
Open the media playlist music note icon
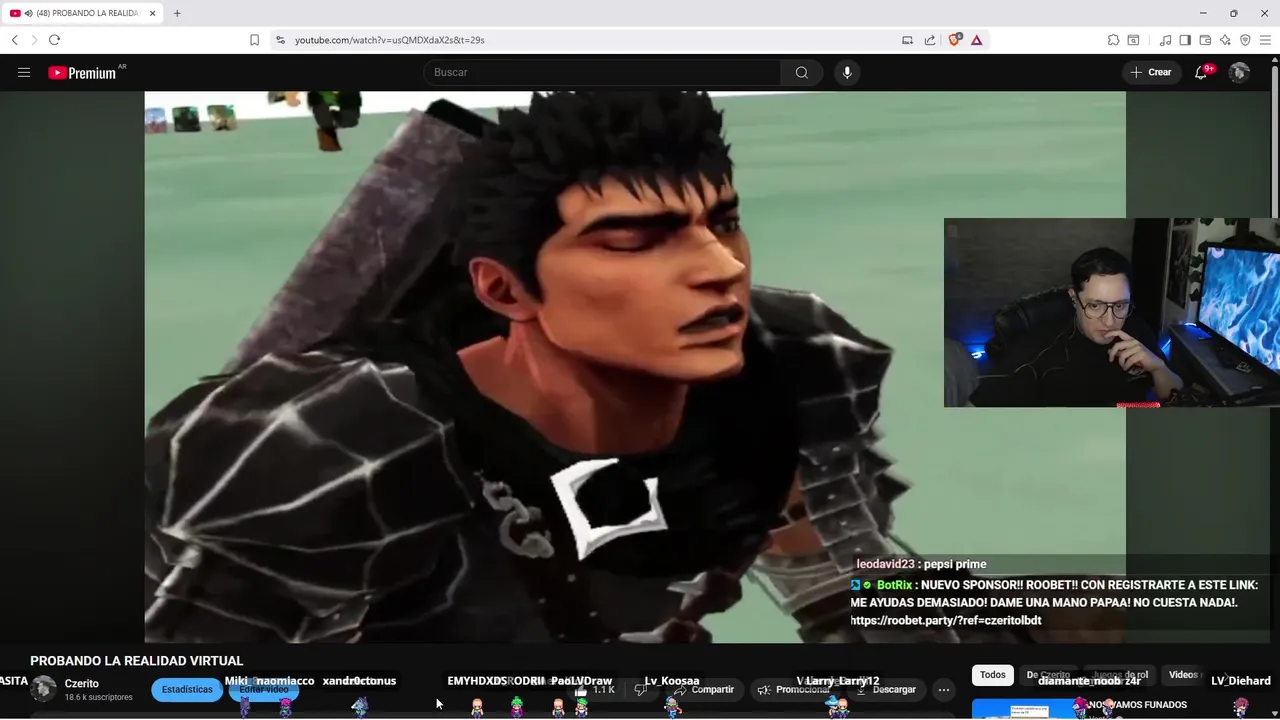click(x=1165, y=40)
